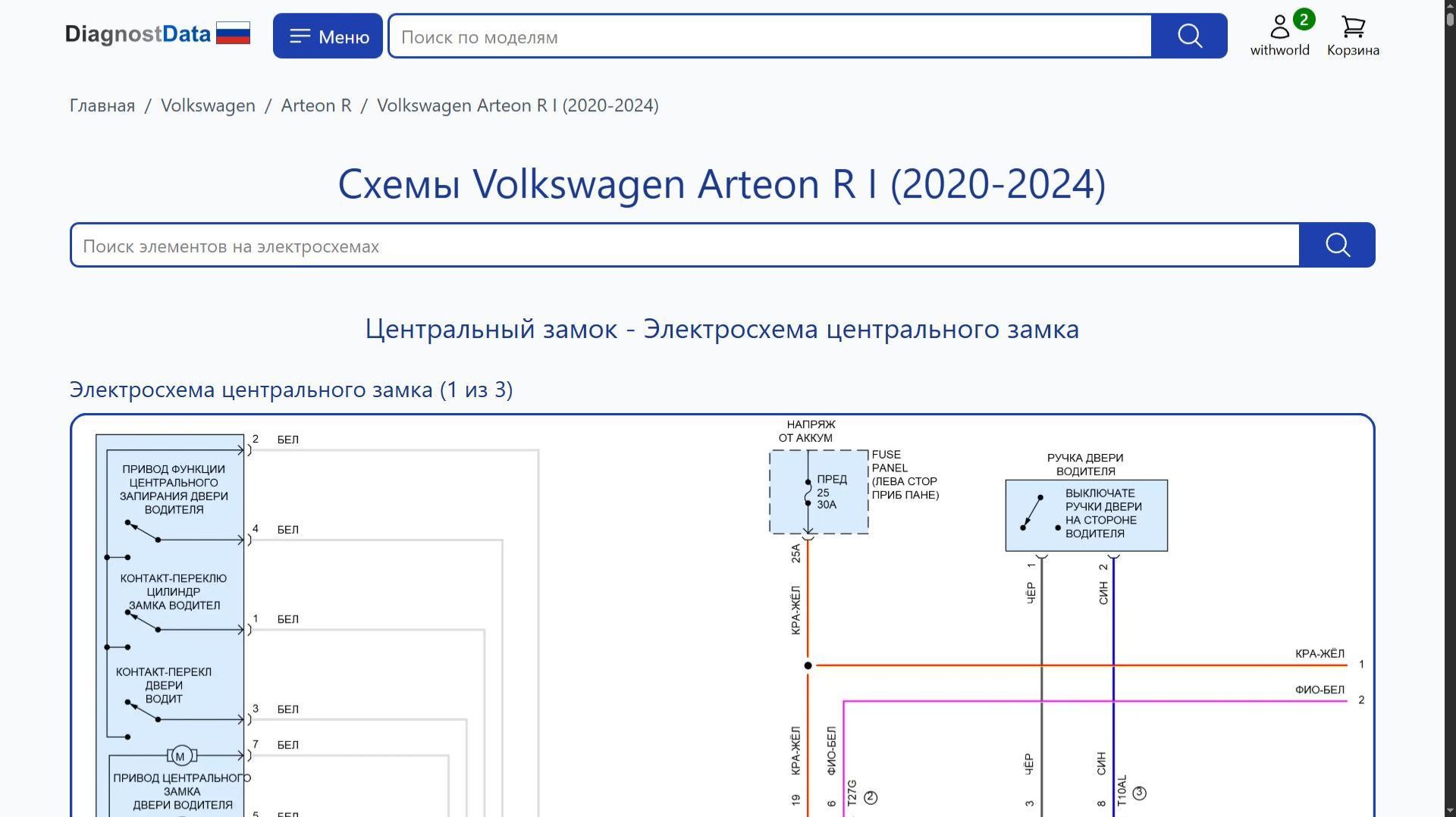The width and height of the screenshot is (1456, 817).
Task: Focus the Поиск элементов на электросхемах field
Action: (685, 246)
